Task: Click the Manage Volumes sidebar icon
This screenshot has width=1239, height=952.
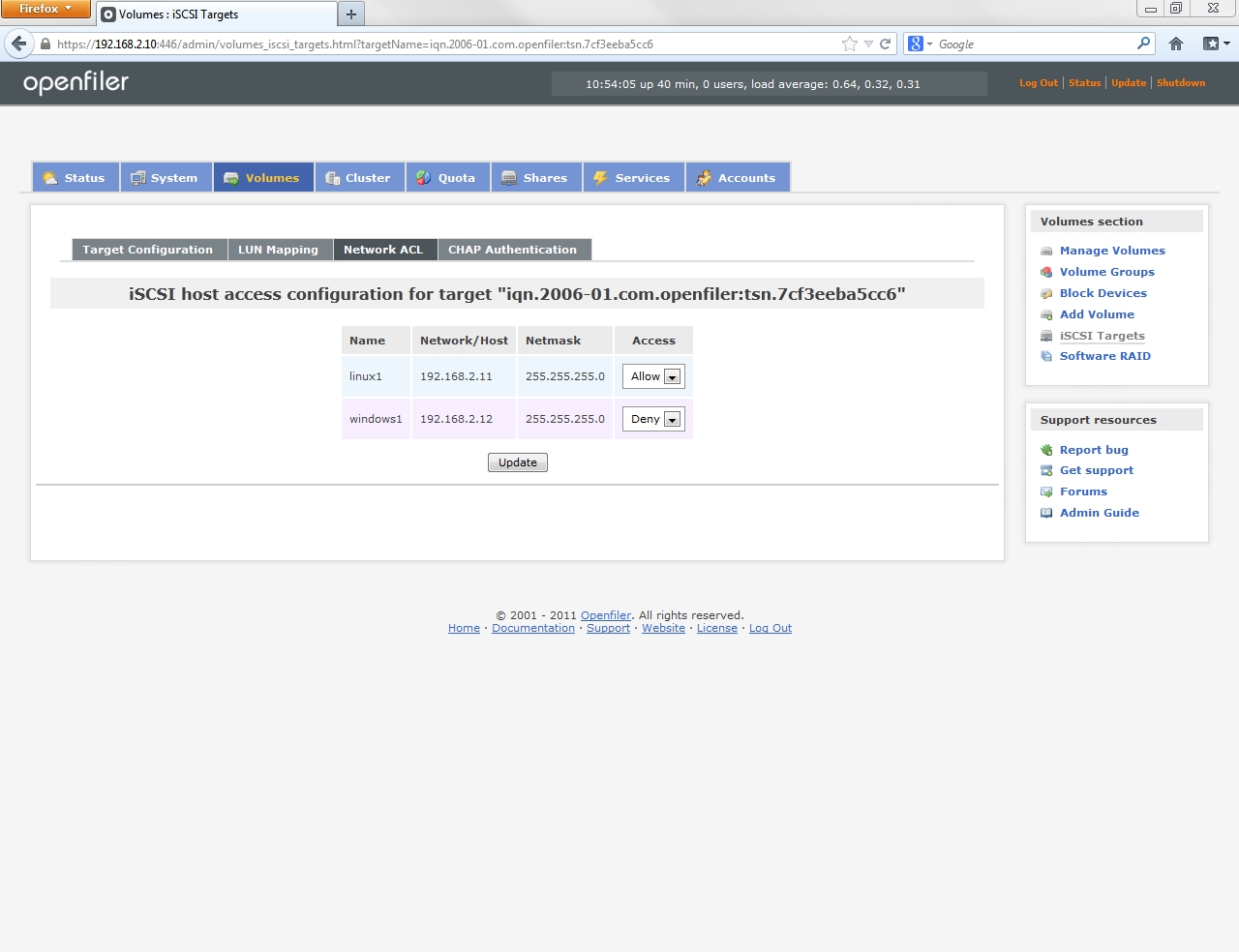Action: coord(1046,252)
